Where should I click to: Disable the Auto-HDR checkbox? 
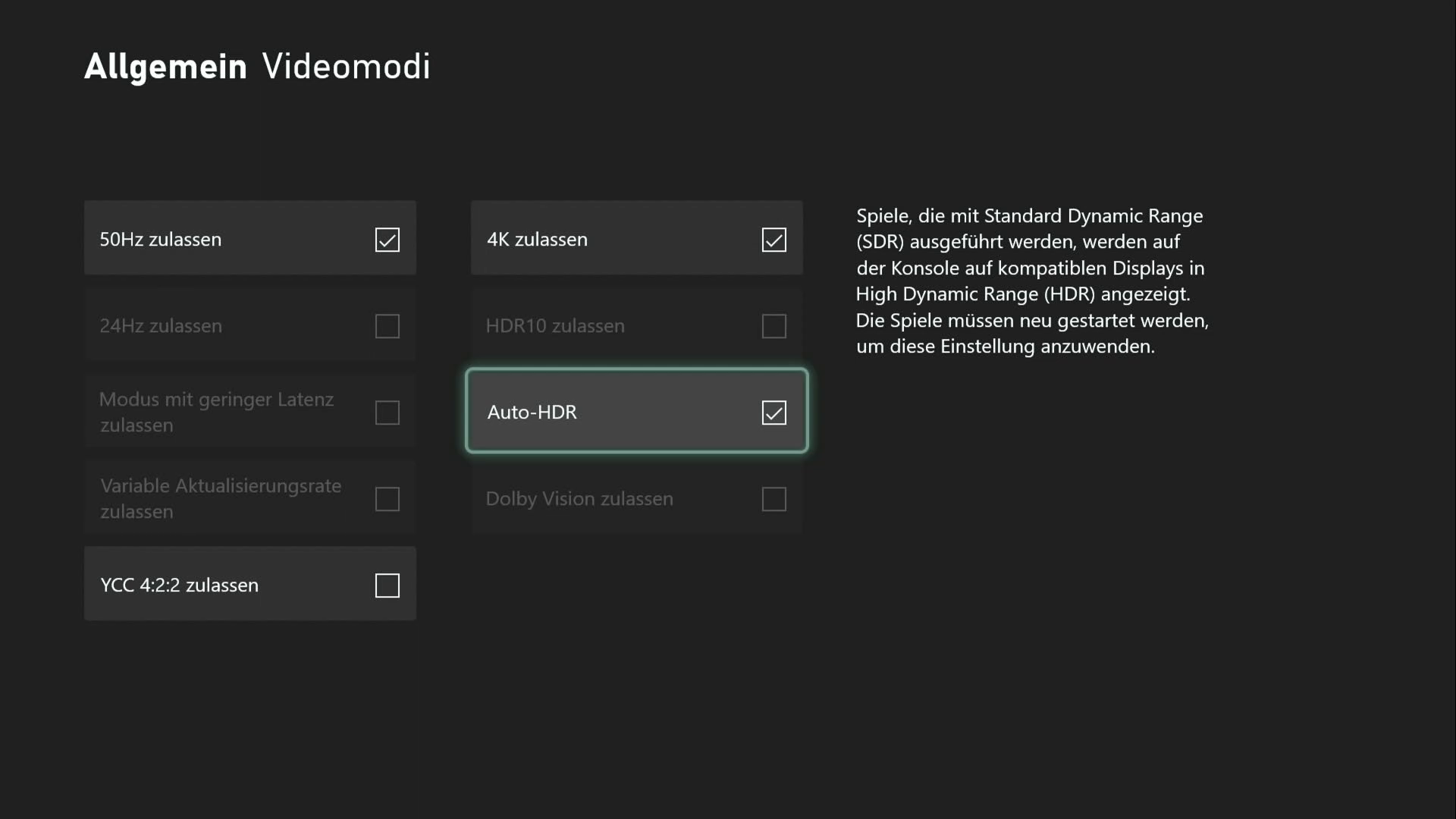point(773,413)
